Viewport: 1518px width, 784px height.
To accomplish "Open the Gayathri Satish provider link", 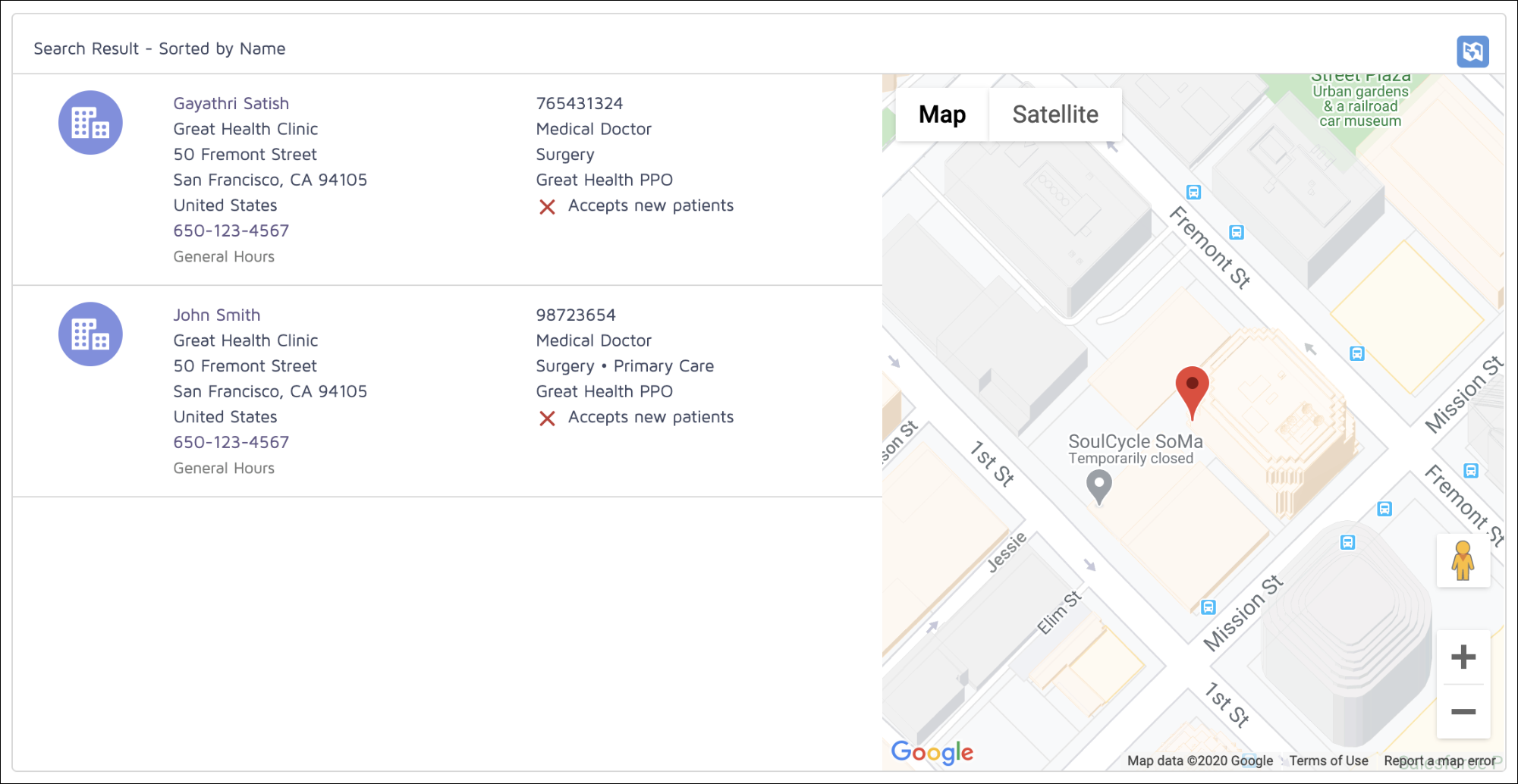I will [231, 103].
